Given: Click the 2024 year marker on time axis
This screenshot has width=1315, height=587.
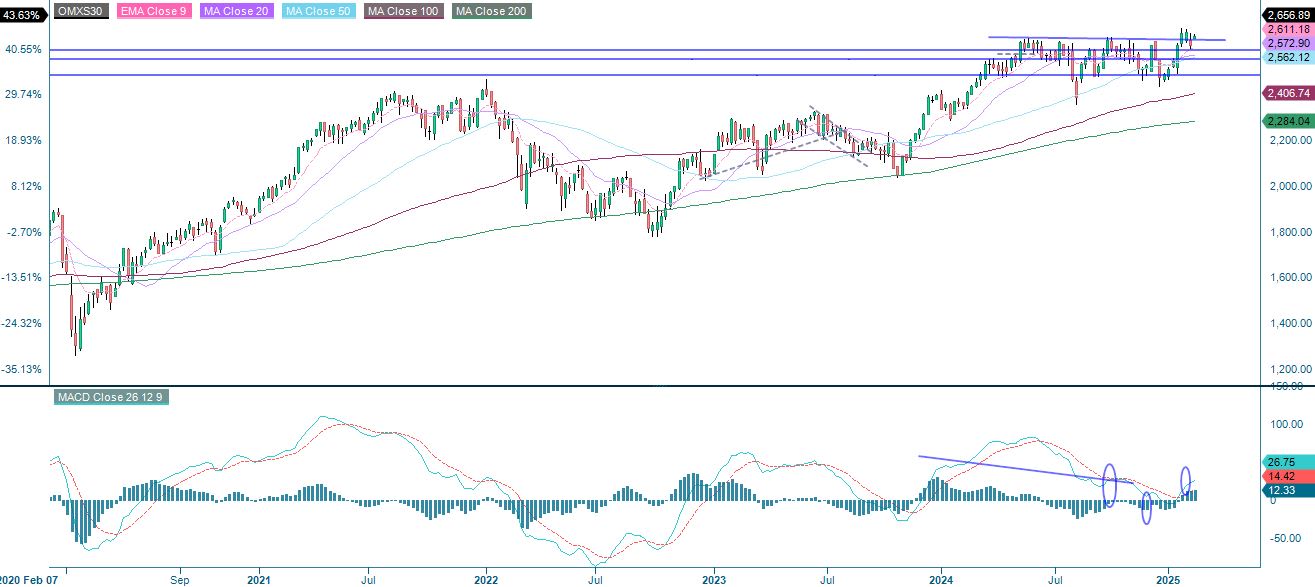Looking at the screenshot, I should 941,579.
